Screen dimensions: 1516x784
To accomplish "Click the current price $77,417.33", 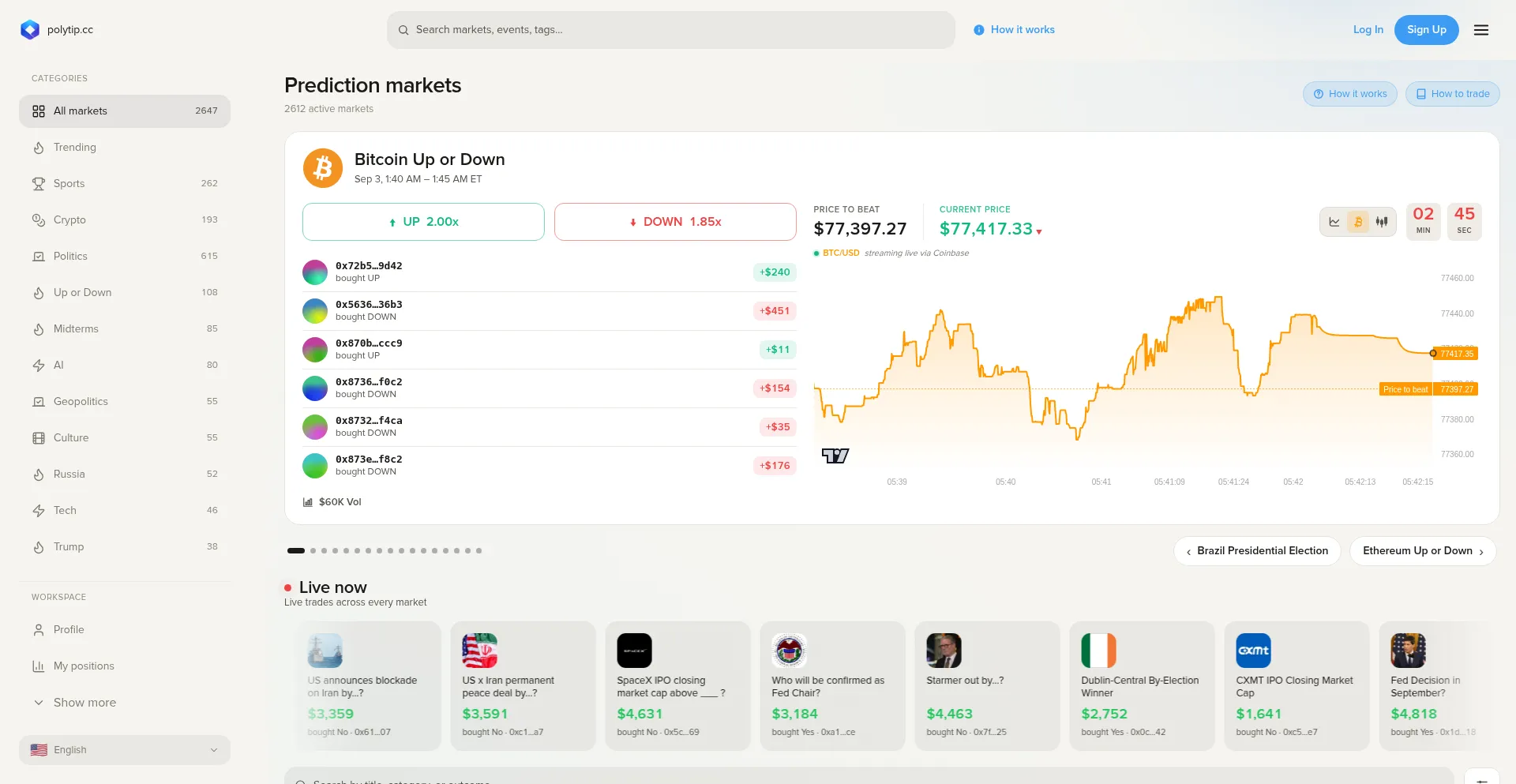I will (x=986, y=229).
